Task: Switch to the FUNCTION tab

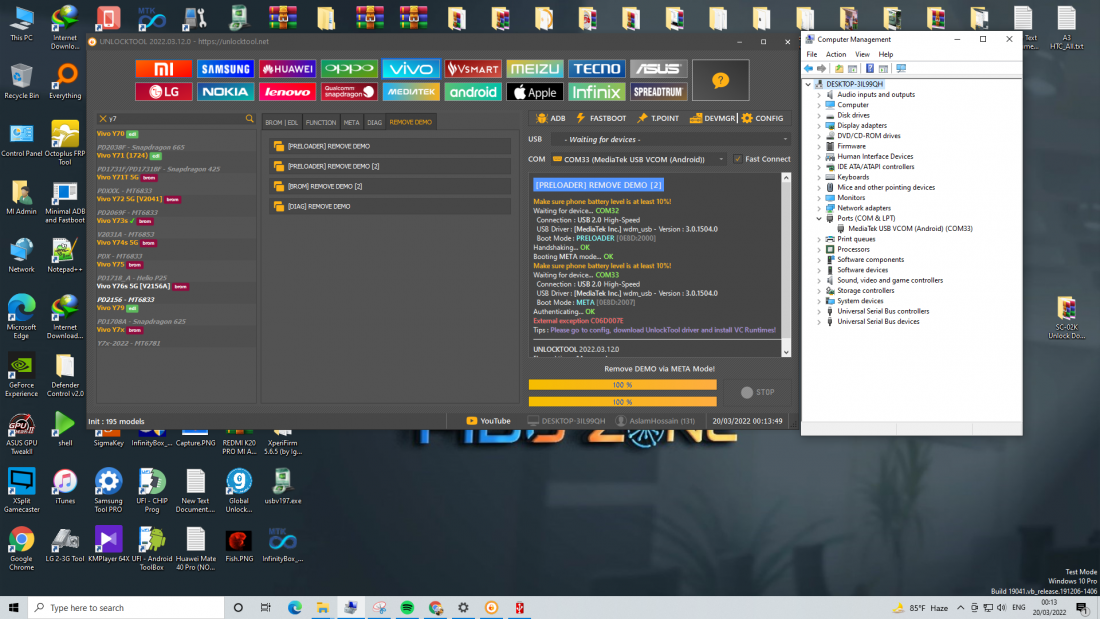Action: tap(321, 122)
